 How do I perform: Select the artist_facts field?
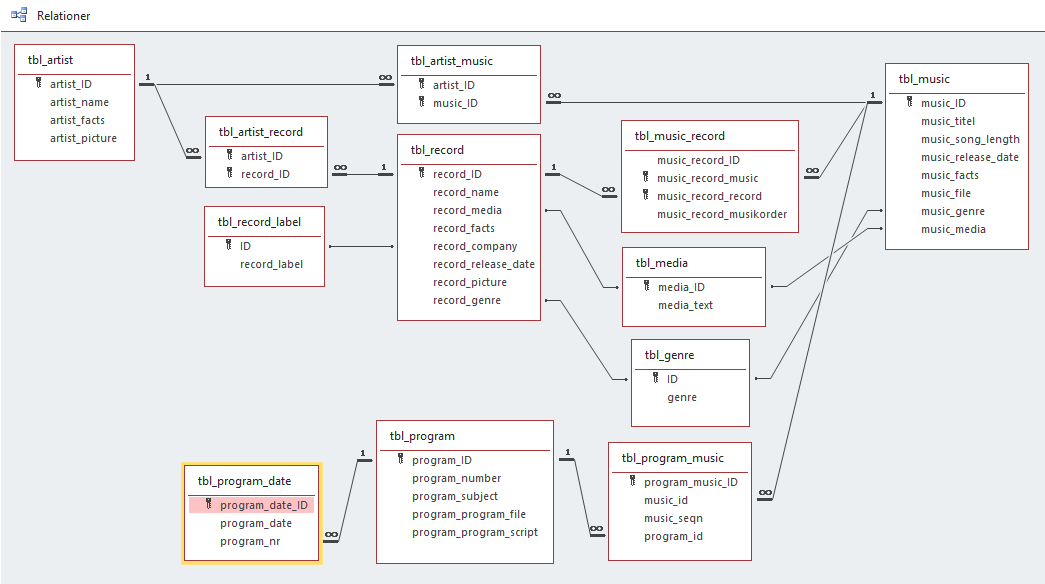77,120
